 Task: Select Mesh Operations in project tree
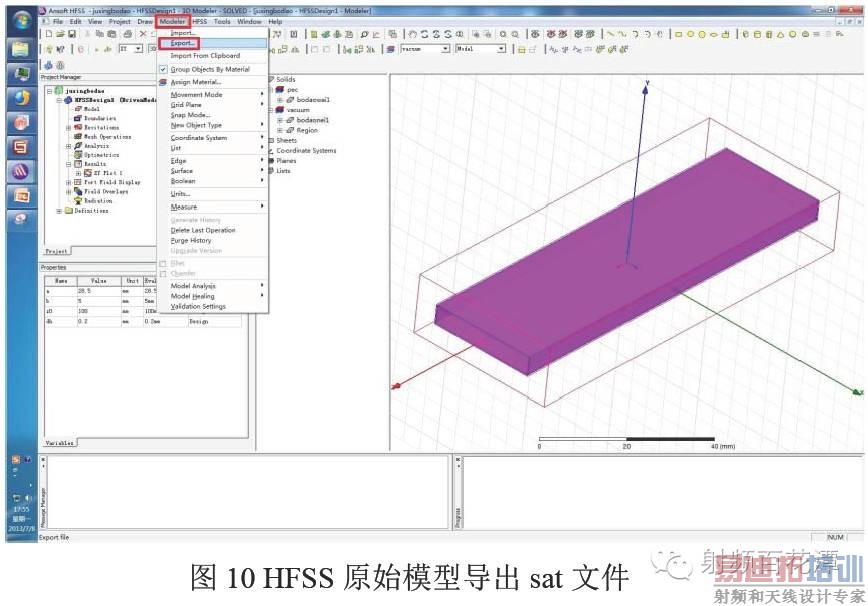point(107,137)
